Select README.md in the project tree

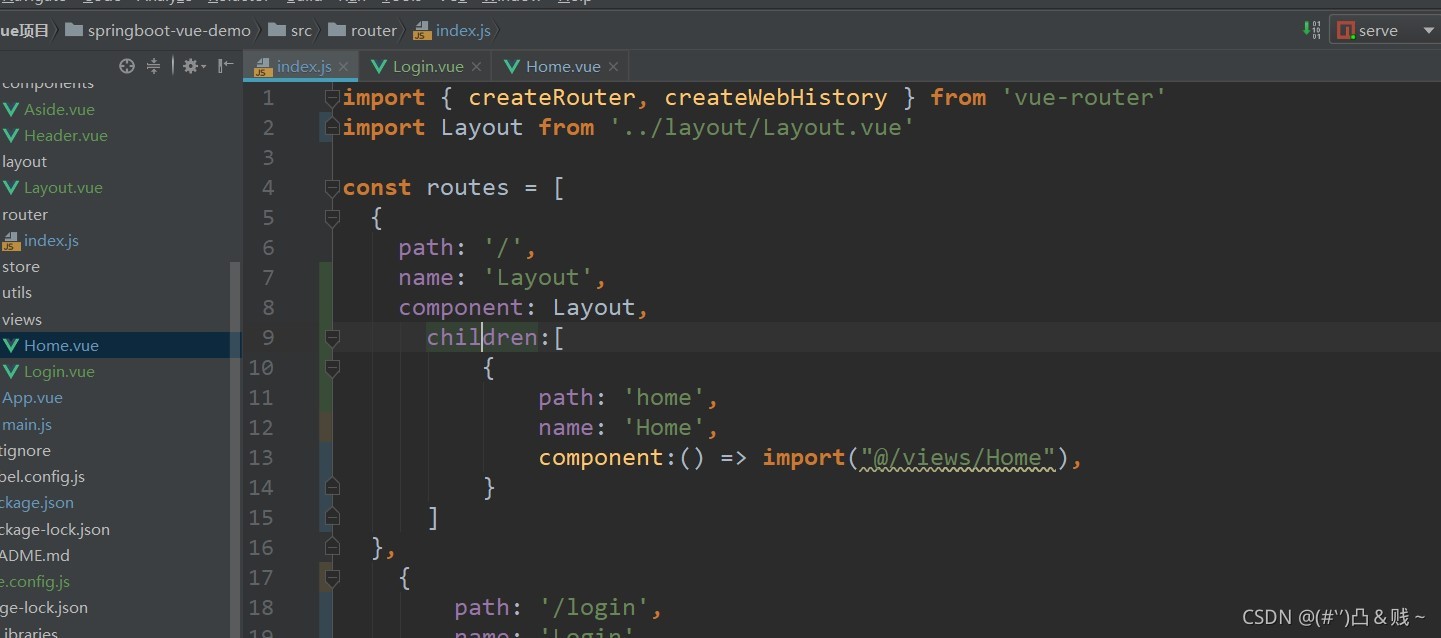(x=35, y=555)
